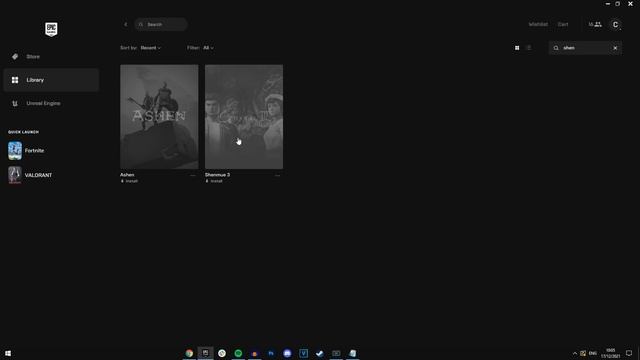
Task: Open the Sort by Recent dropdown
Action: click(x=151, y=48)
